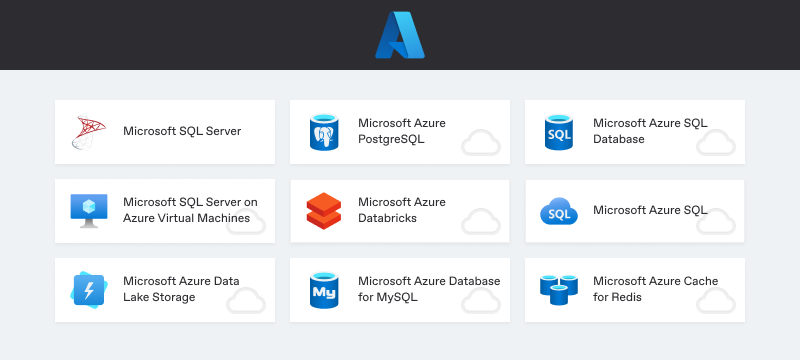The height and width of the screenshot is (360, 800).
Task: Choose Microsoft Azure Cache for Redis text
Action: [655, 289]
